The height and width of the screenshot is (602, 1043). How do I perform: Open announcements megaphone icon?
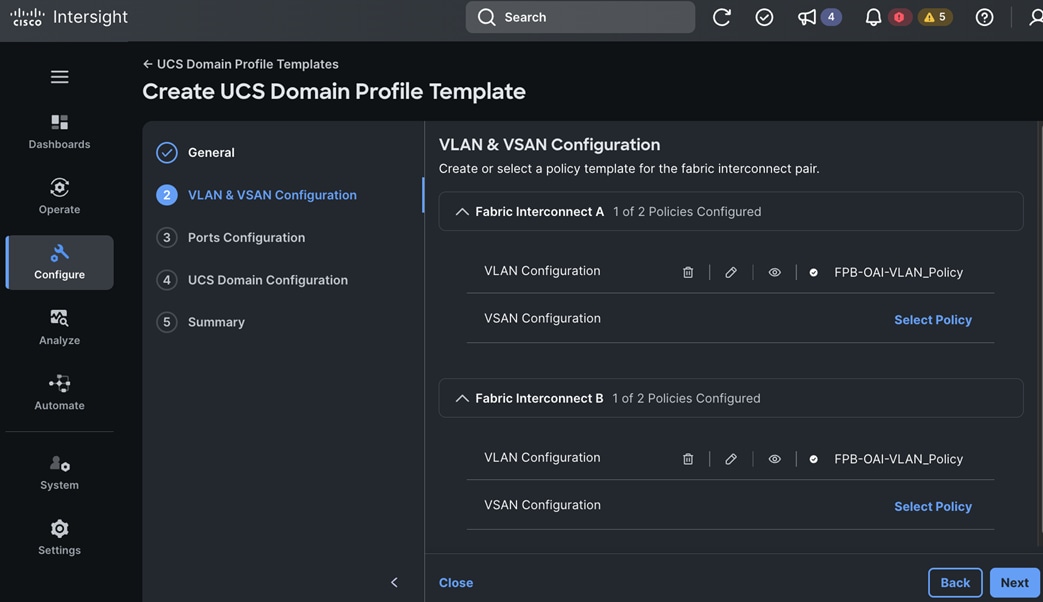coord(806,17)
